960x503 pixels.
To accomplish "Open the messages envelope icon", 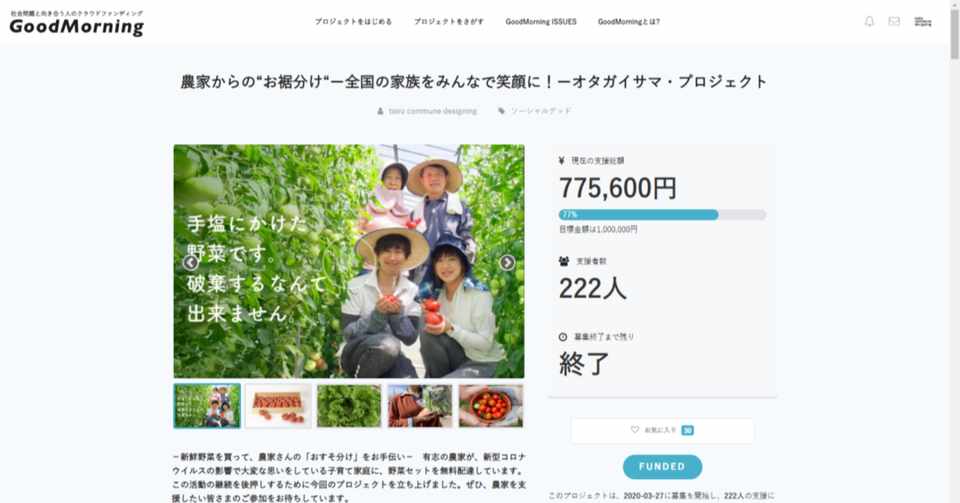I will 894,21.
